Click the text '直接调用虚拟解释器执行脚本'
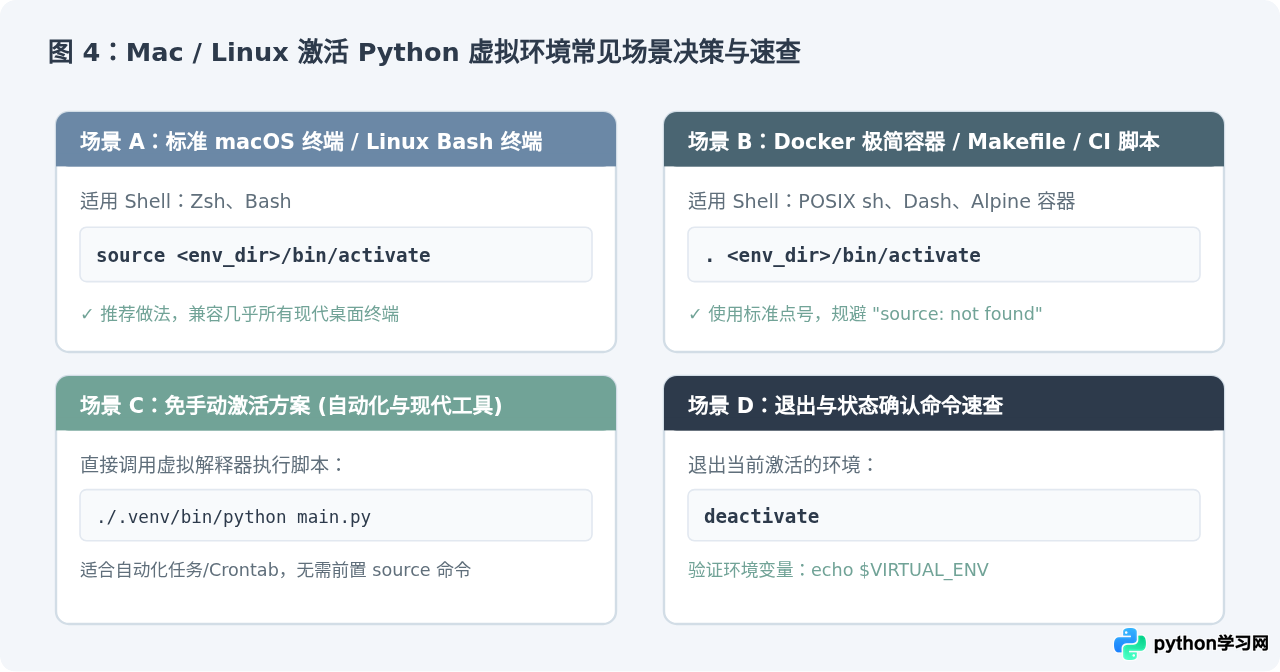1280x672 pixels. coord(213,465)
